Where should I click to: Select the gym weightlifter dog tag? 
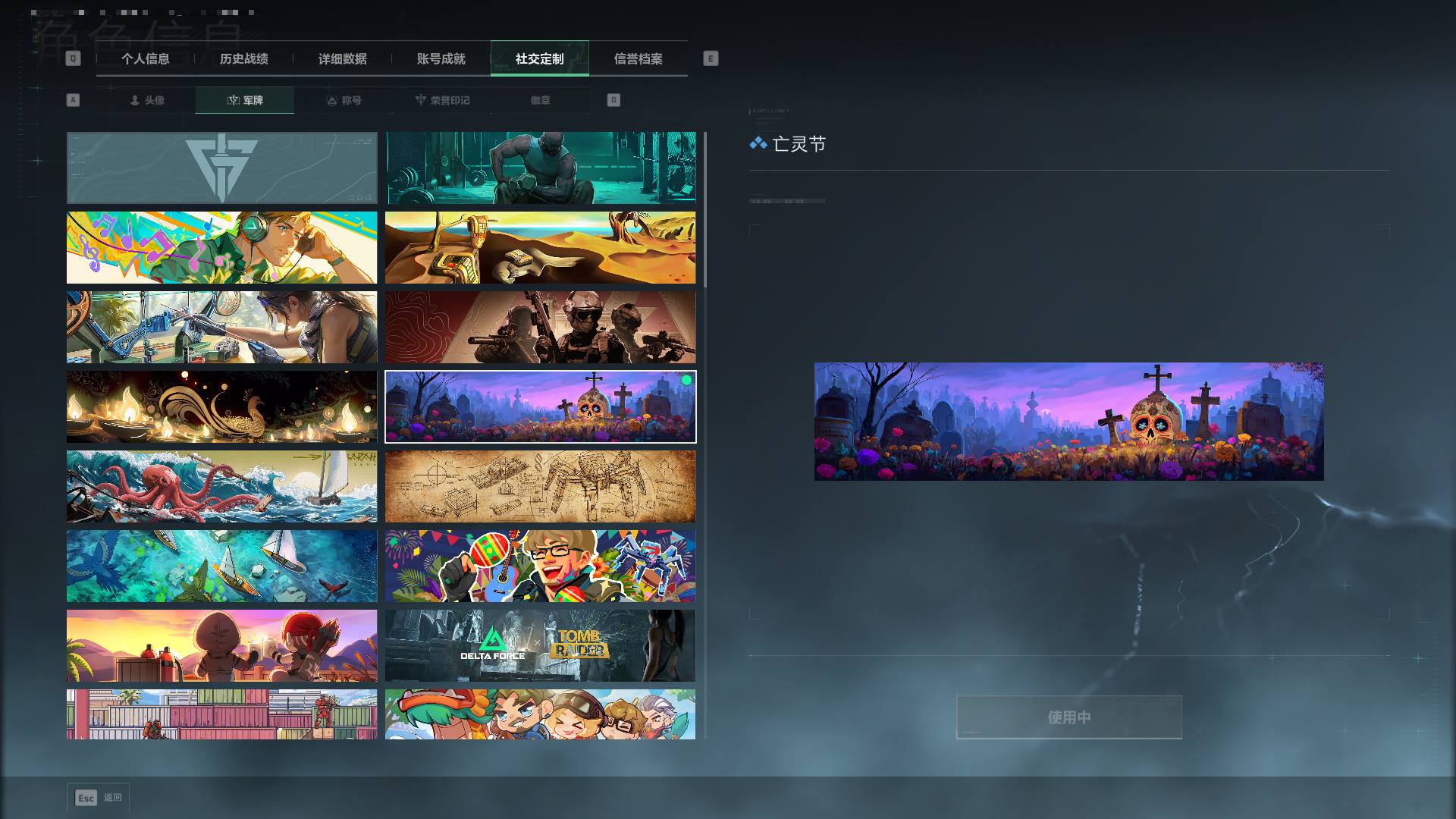pos(540,168)
